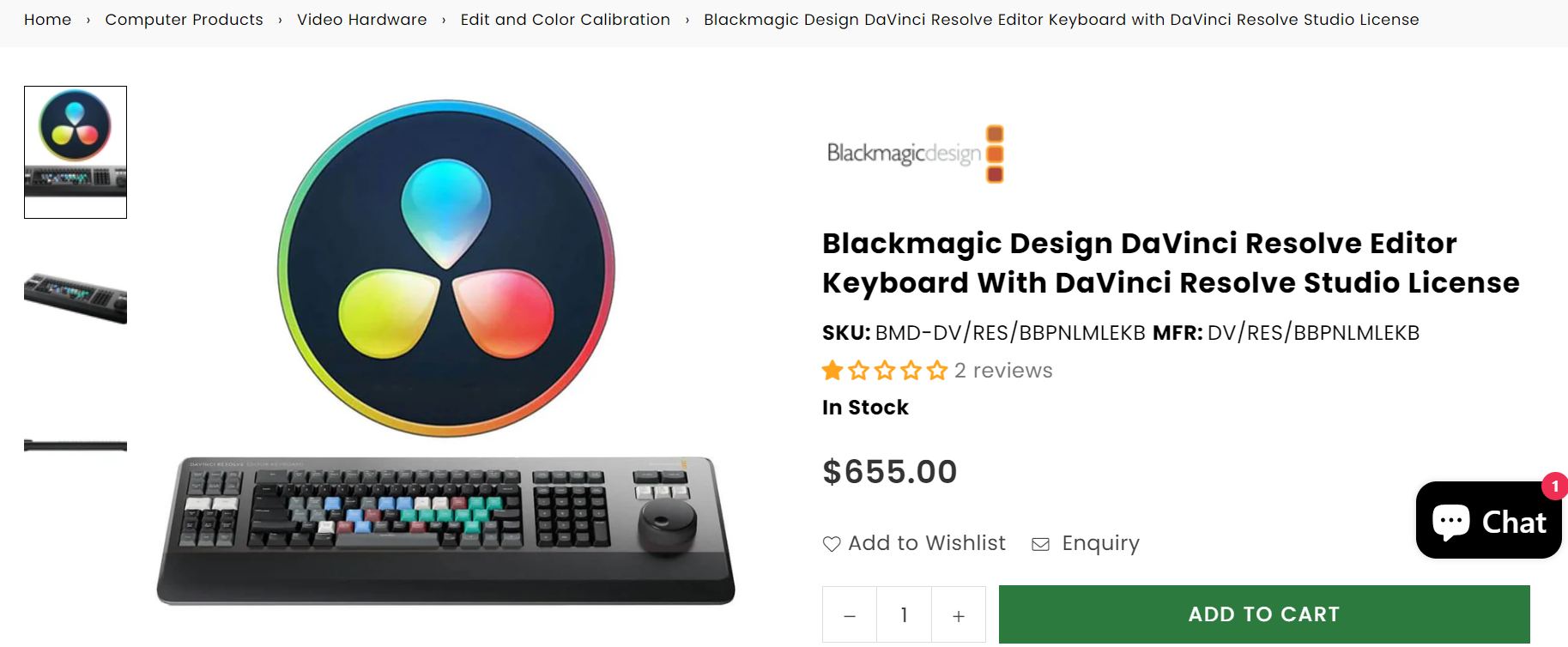Image resolution: width=1568 pixels, height=647 pixels.
Task: Go to Home breadcrumb link
Action: pyautogui.click(x=47, y=20)
